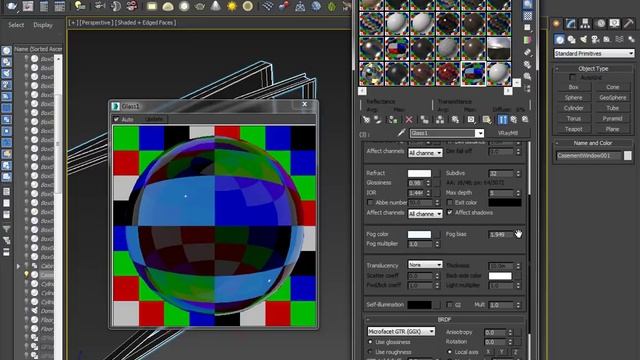This screenshot has width=640, height=360.
Task: Click the Torus primitive button
Action: point(573,118)
